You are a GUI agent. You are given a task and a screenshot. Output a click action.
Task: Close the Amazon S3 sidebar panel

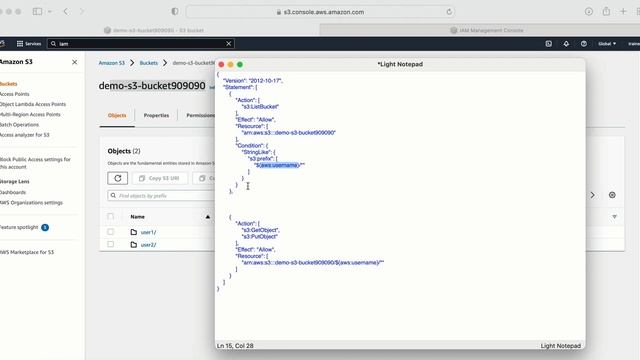[74, 62]
